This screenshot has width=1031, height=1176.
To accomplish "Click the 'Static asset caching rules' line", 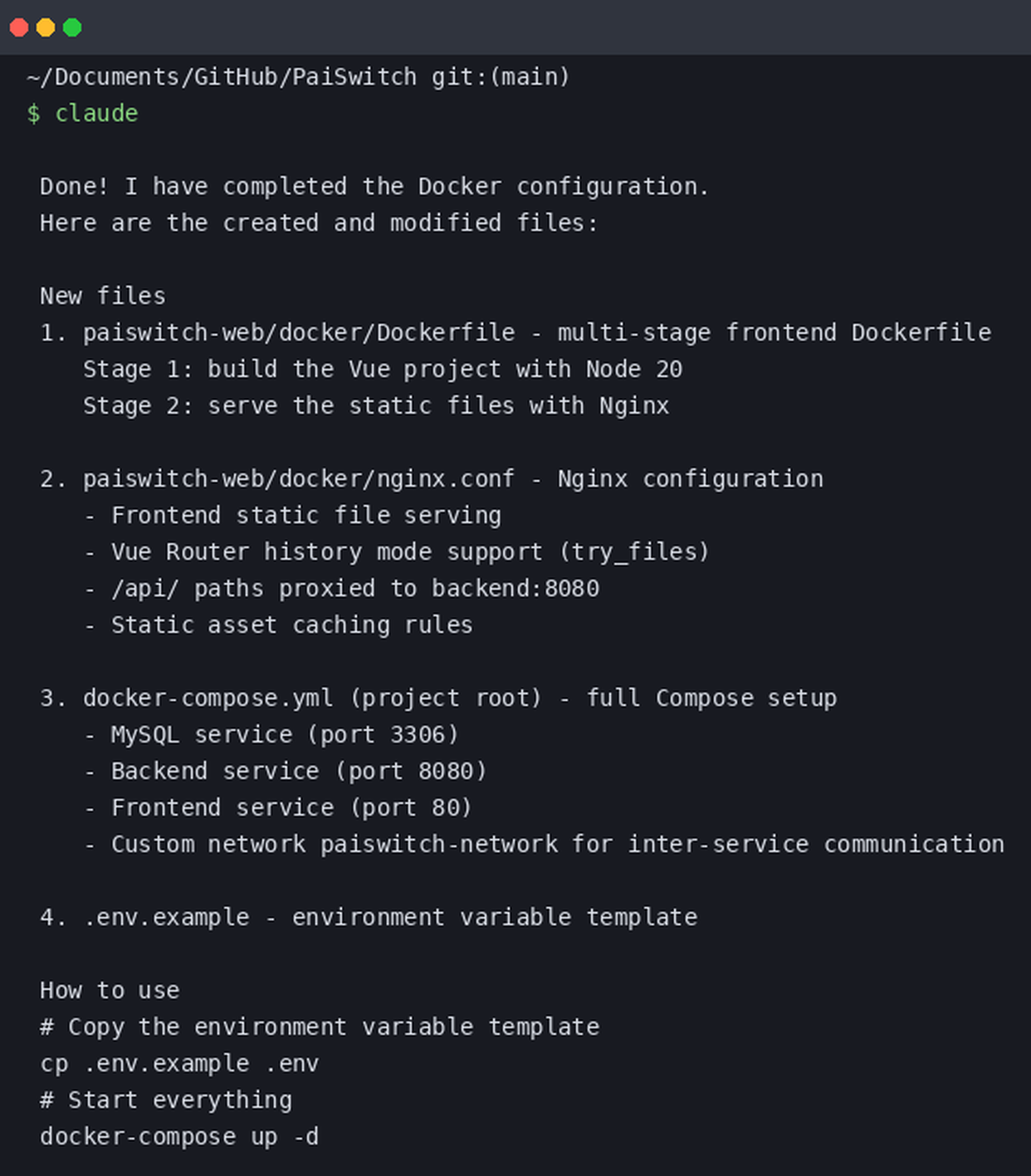I will [x=292, y=625].
